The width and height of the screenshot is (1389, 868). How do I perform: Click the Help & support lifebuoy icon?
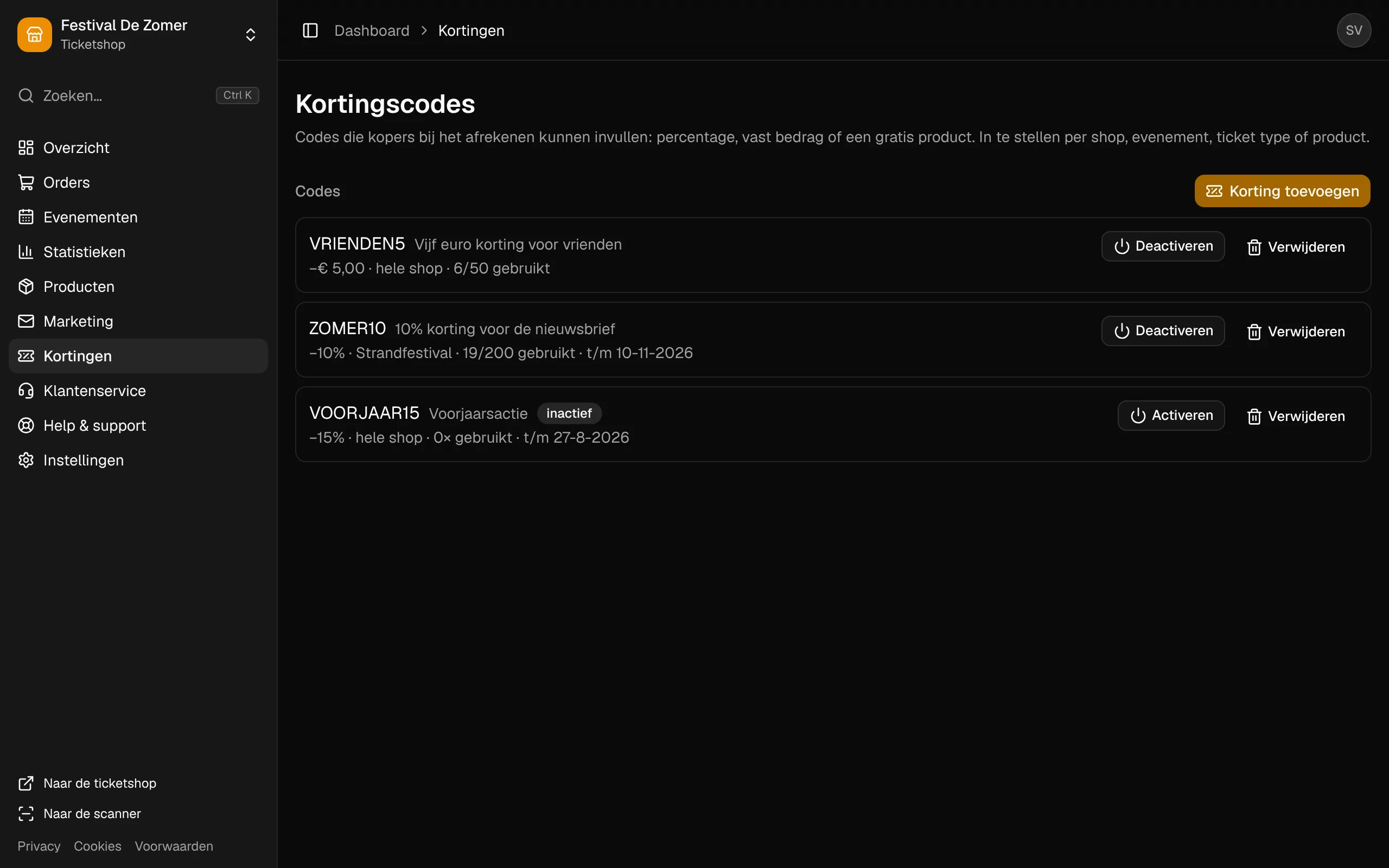[x=26, y=425]
